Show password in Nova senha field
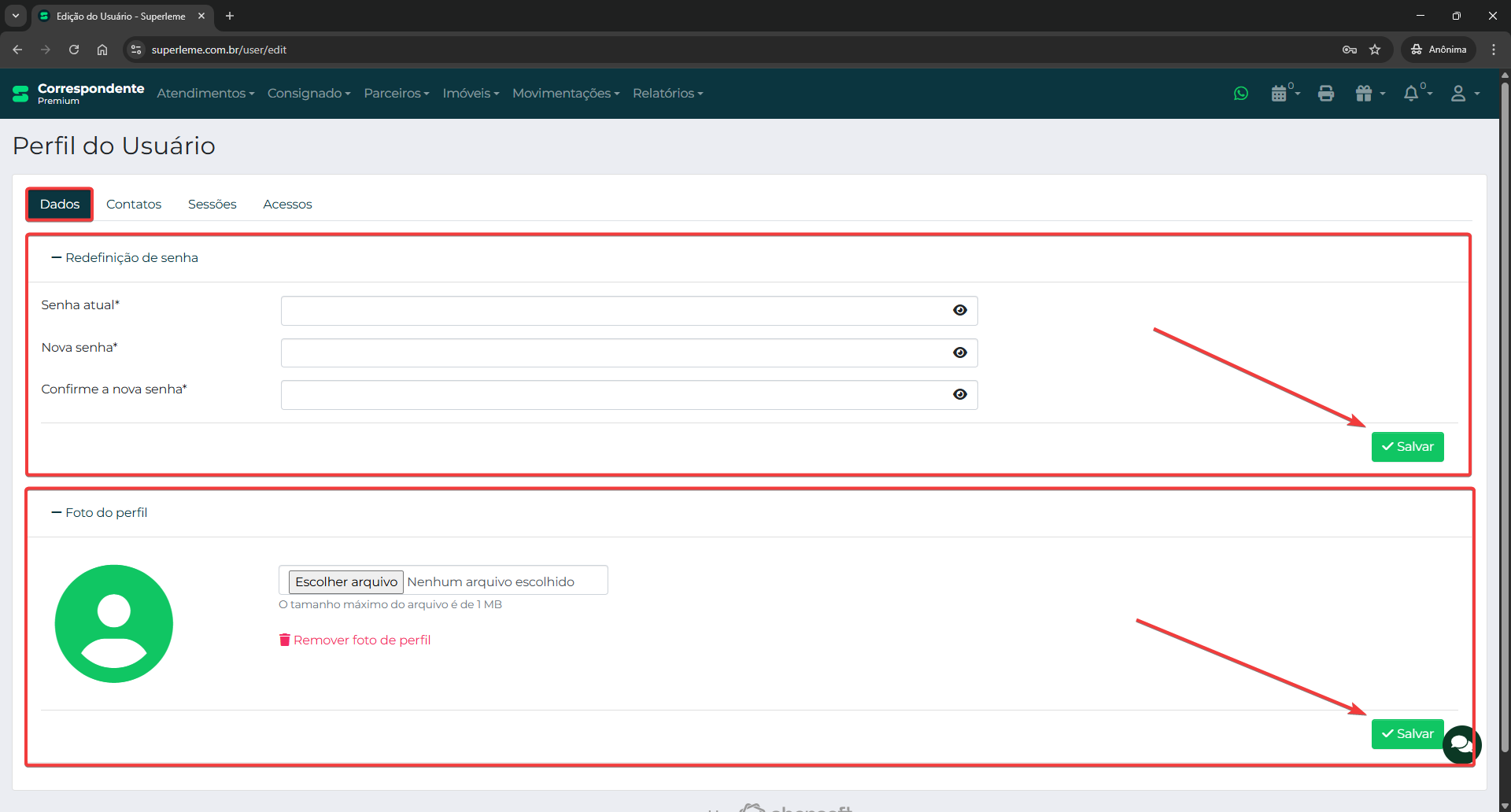The width and height of the screenshot is (1511, 812). coord(959,352)
